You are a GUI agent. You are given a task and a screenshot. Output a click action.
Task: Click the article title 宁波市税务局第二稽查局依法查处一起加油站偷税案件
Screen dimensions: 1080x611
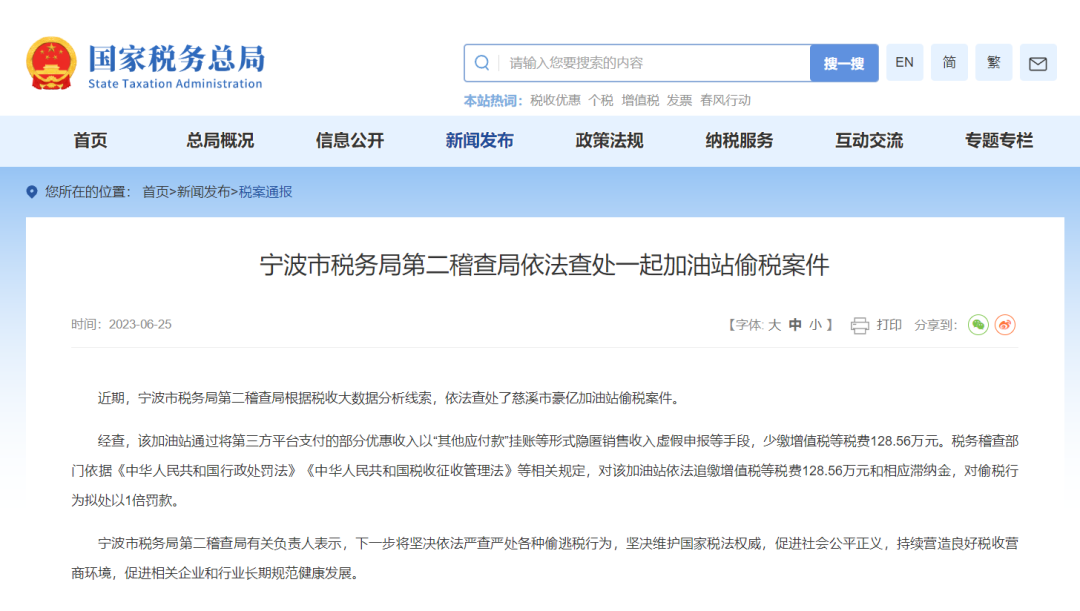click(544, 265)
